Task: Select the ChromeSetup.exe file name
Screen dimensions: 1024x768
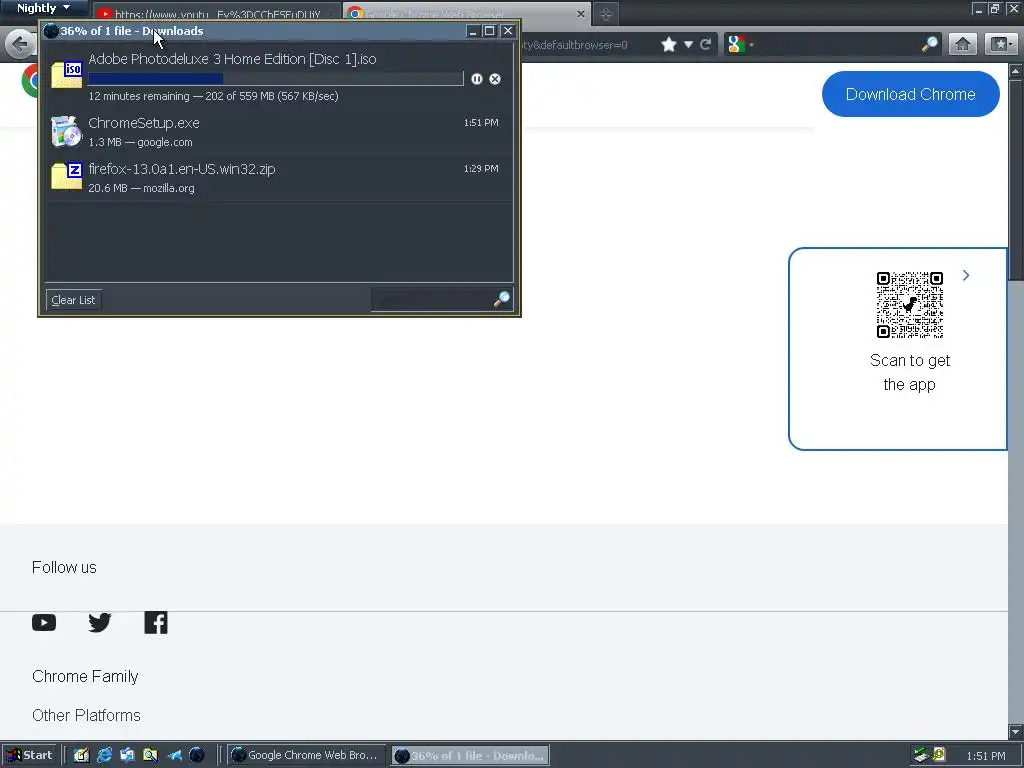Action: (x=144, y=123)
